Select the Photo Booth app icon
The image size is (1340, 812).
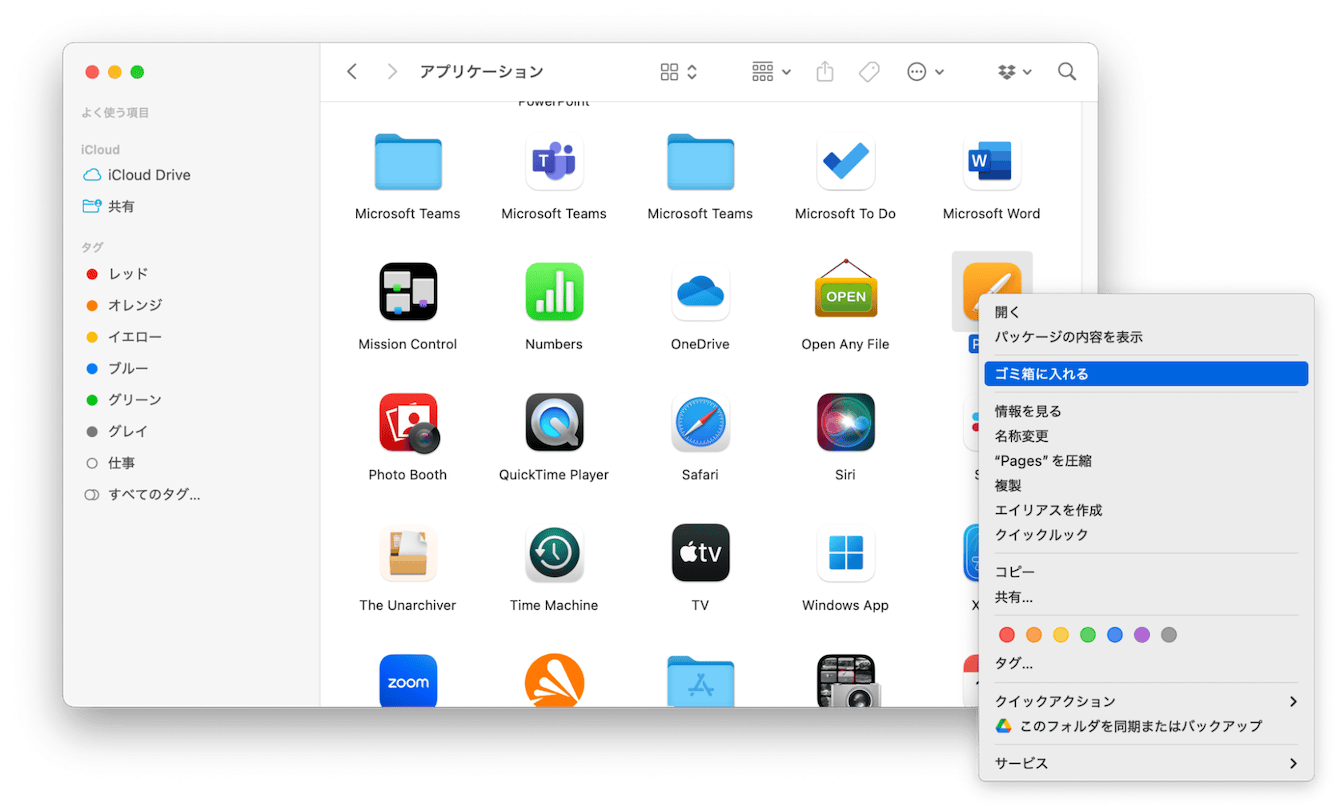tap(409, 423)
